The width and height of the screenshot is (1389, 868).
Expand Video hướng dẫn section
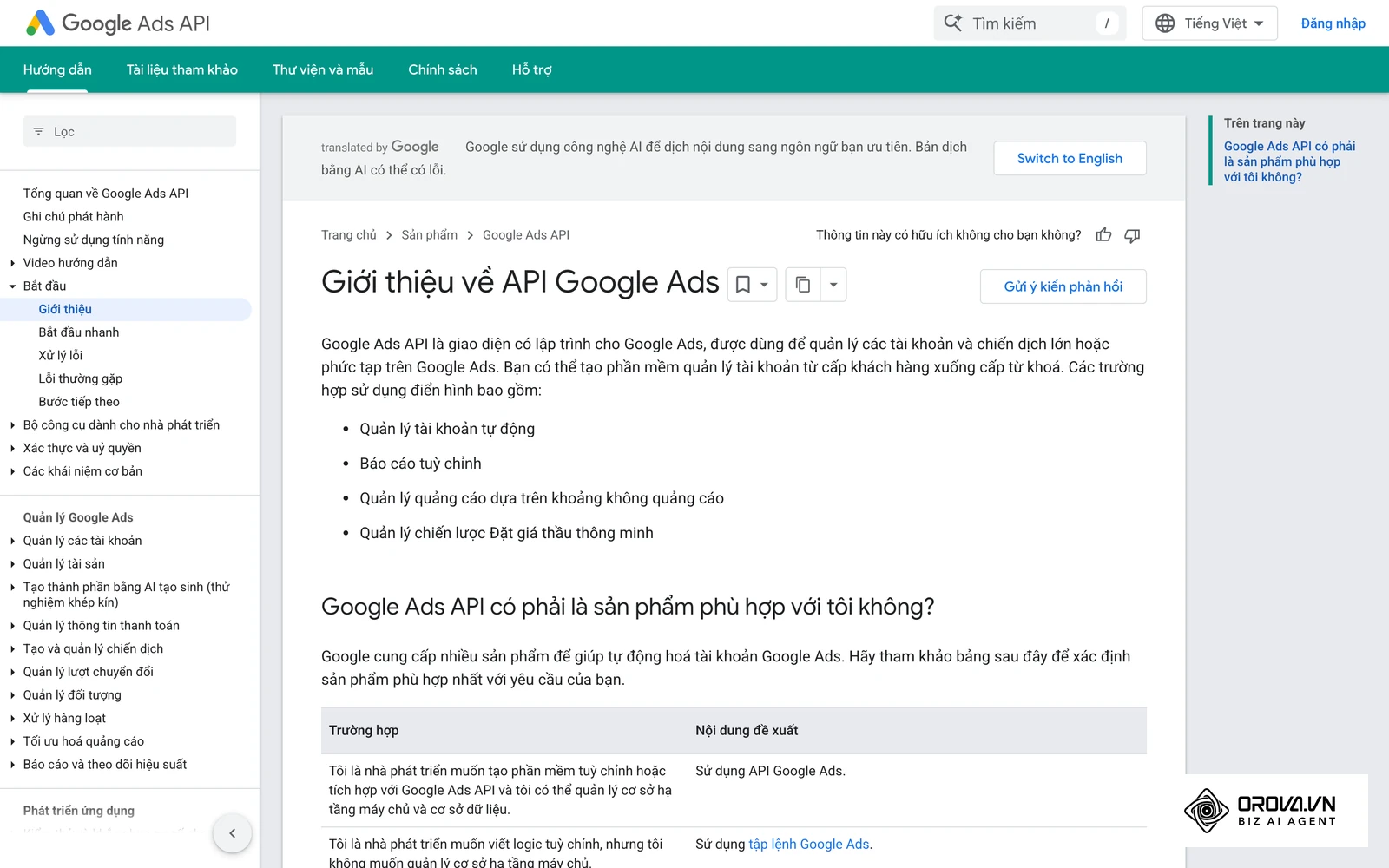point(12,263)
